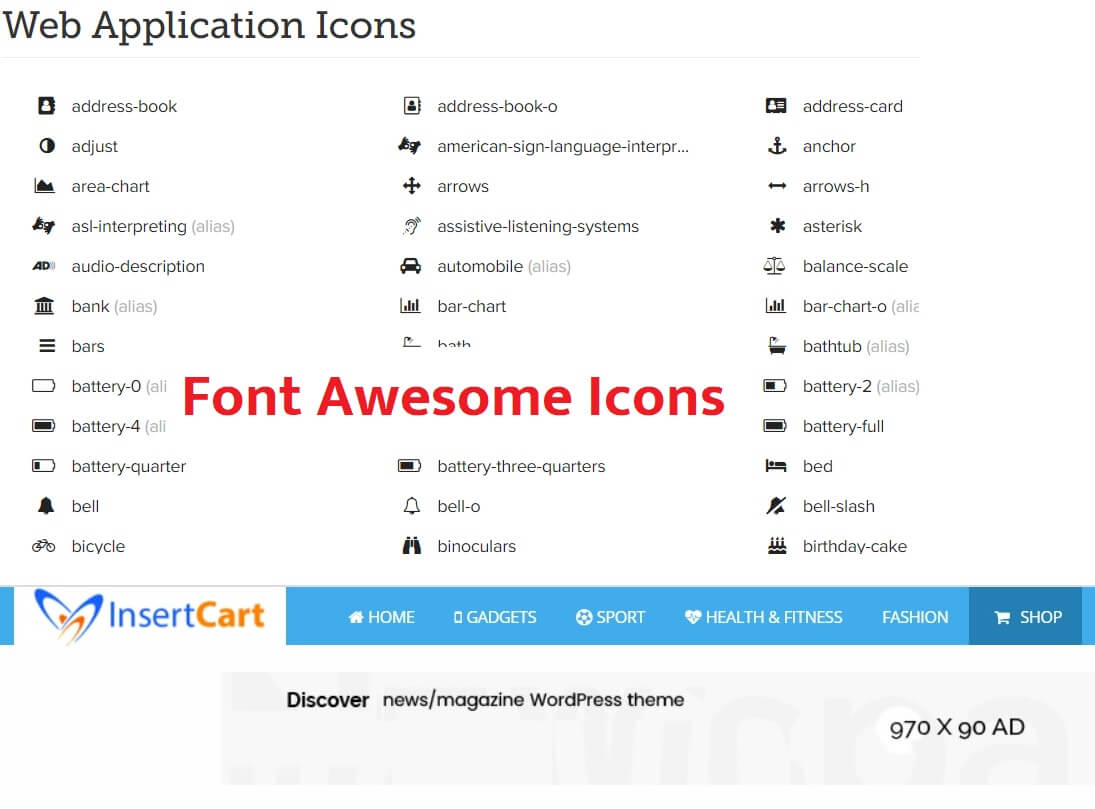
Task: Click the area-chart text label
Action: tap(110, 187)
